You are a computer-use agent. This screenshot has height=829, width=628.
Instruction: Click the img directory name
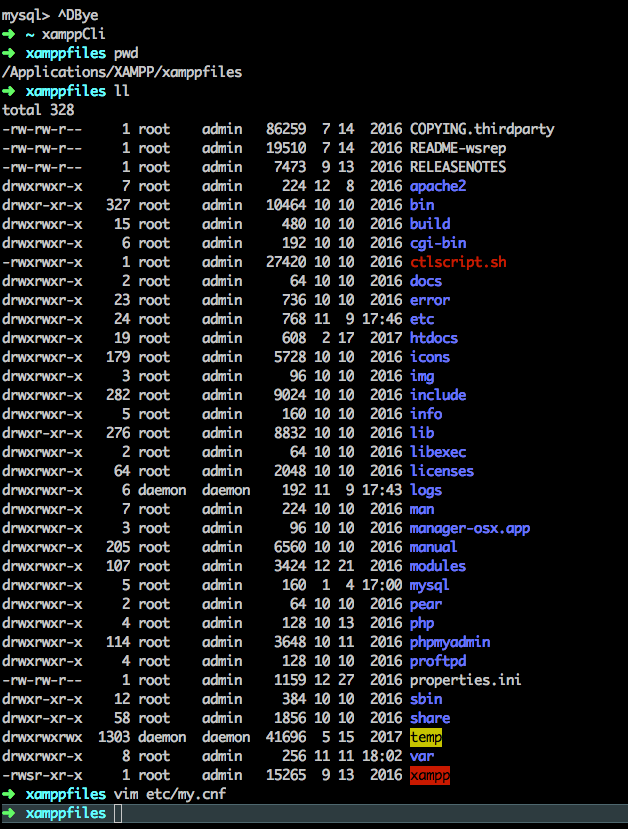coord(422,376)
